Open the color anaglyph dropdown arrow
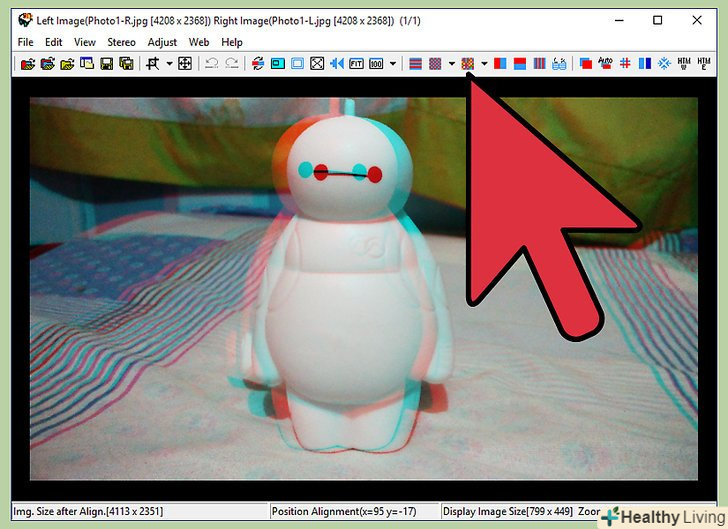This screenshot has width=728, height=529. tap(484, 63)
